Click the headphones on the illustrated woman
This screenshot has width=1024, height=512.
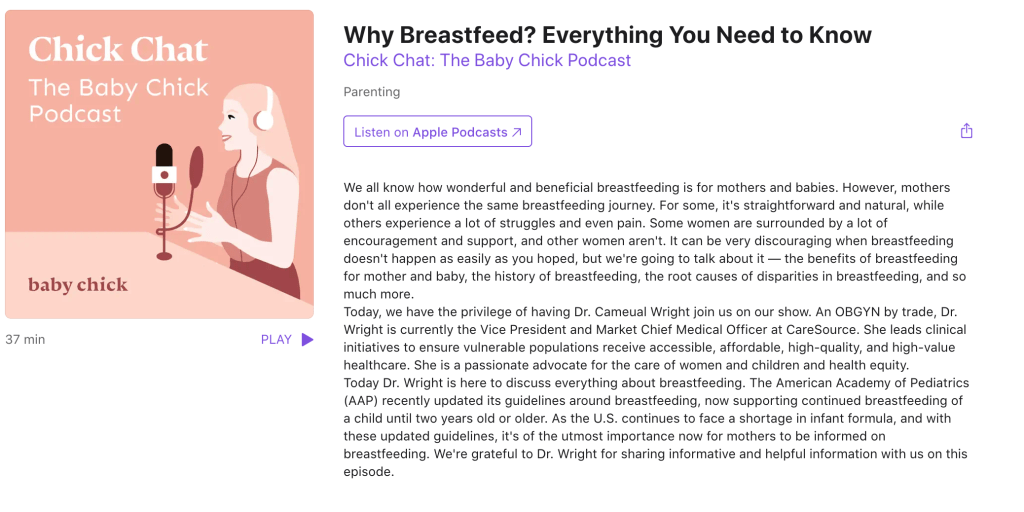(x=264, y=116)
